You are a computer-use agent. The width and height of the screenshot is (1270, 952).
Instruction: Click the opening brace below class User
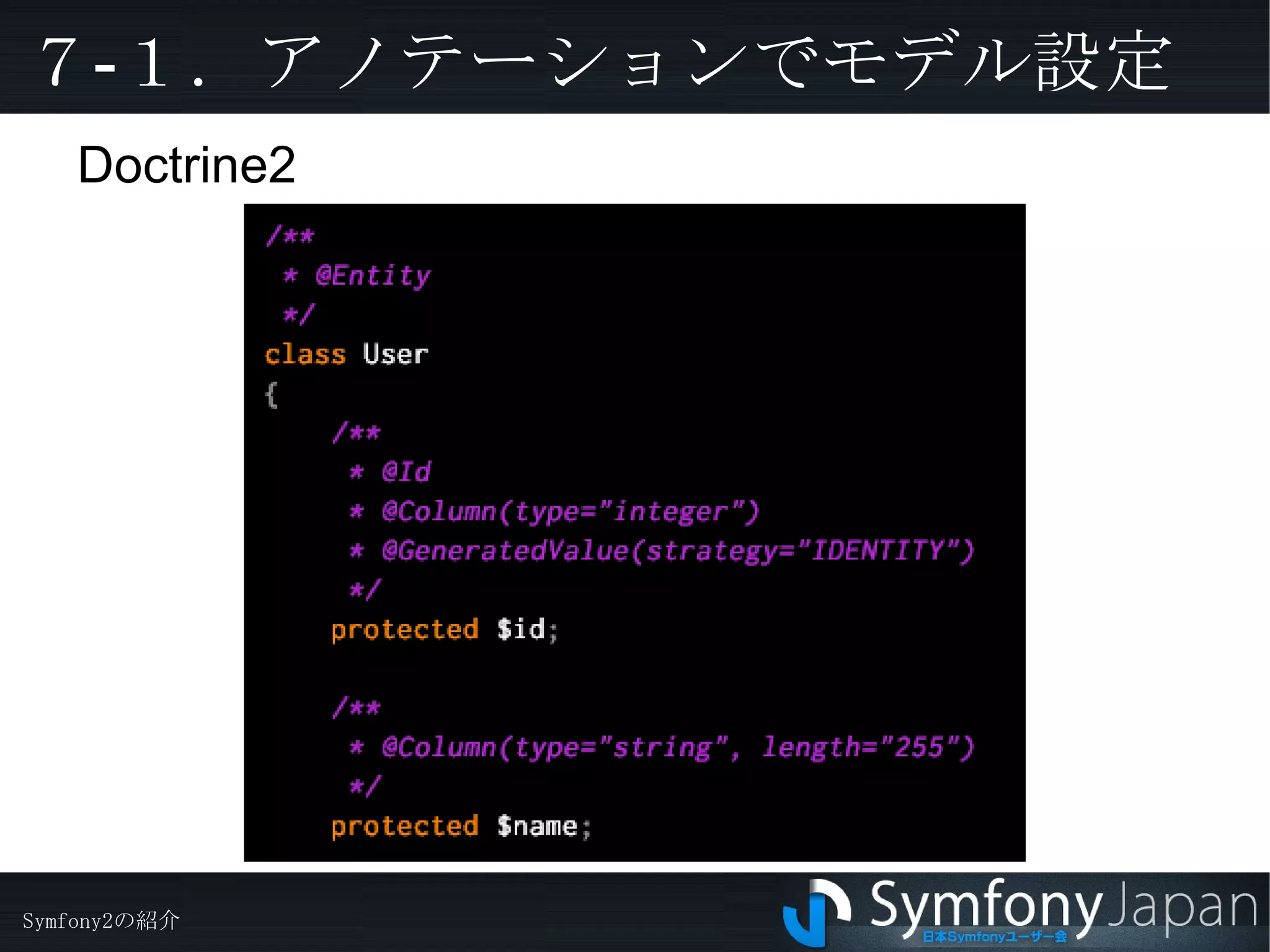pos(272,394)
